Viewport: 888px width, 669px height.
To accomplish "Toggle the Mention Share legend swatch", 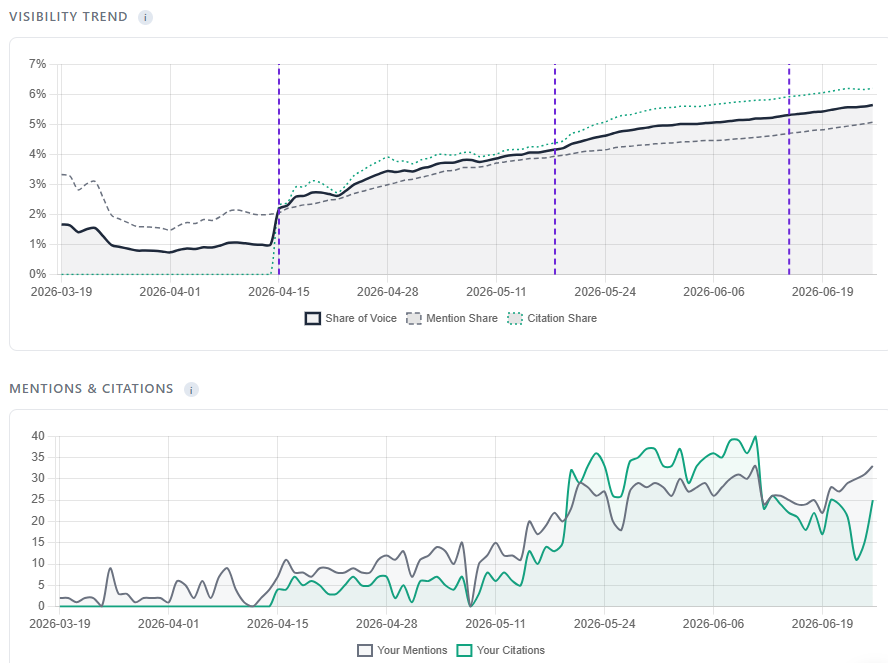I will [x=414, y=318].
